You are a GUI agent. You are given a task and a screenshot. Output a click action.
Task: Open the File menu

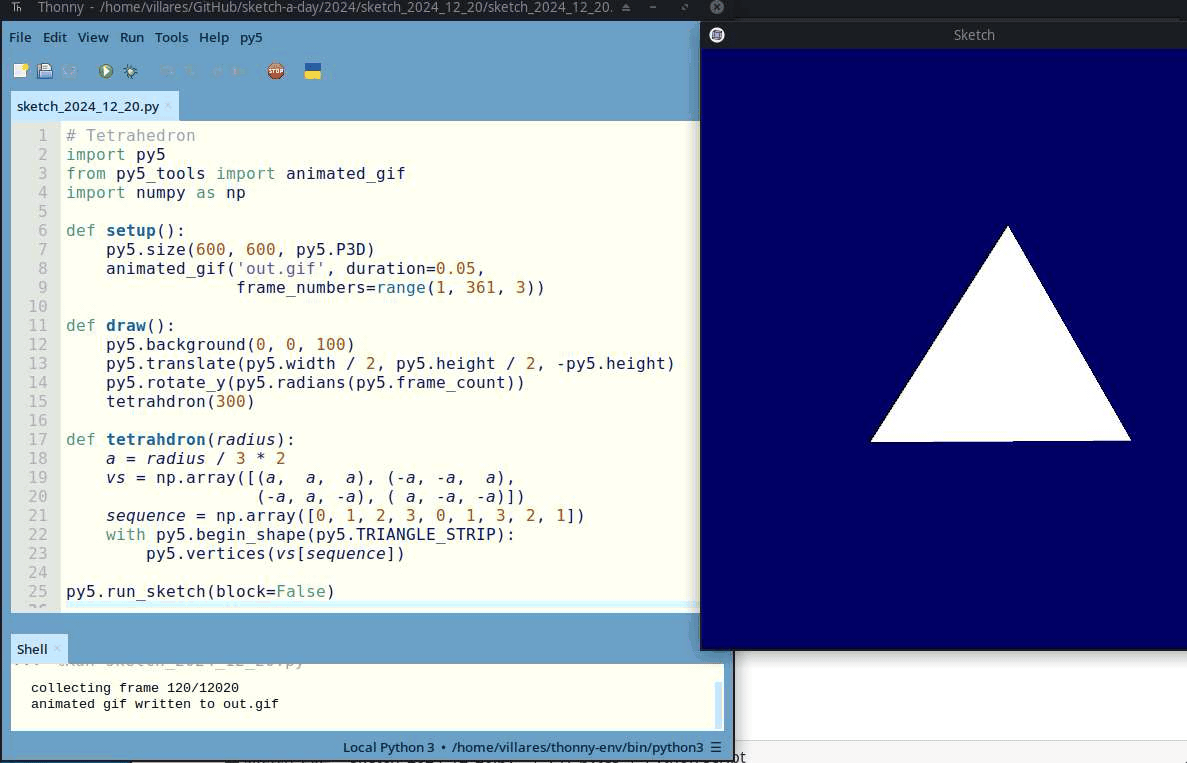point(20,37)
